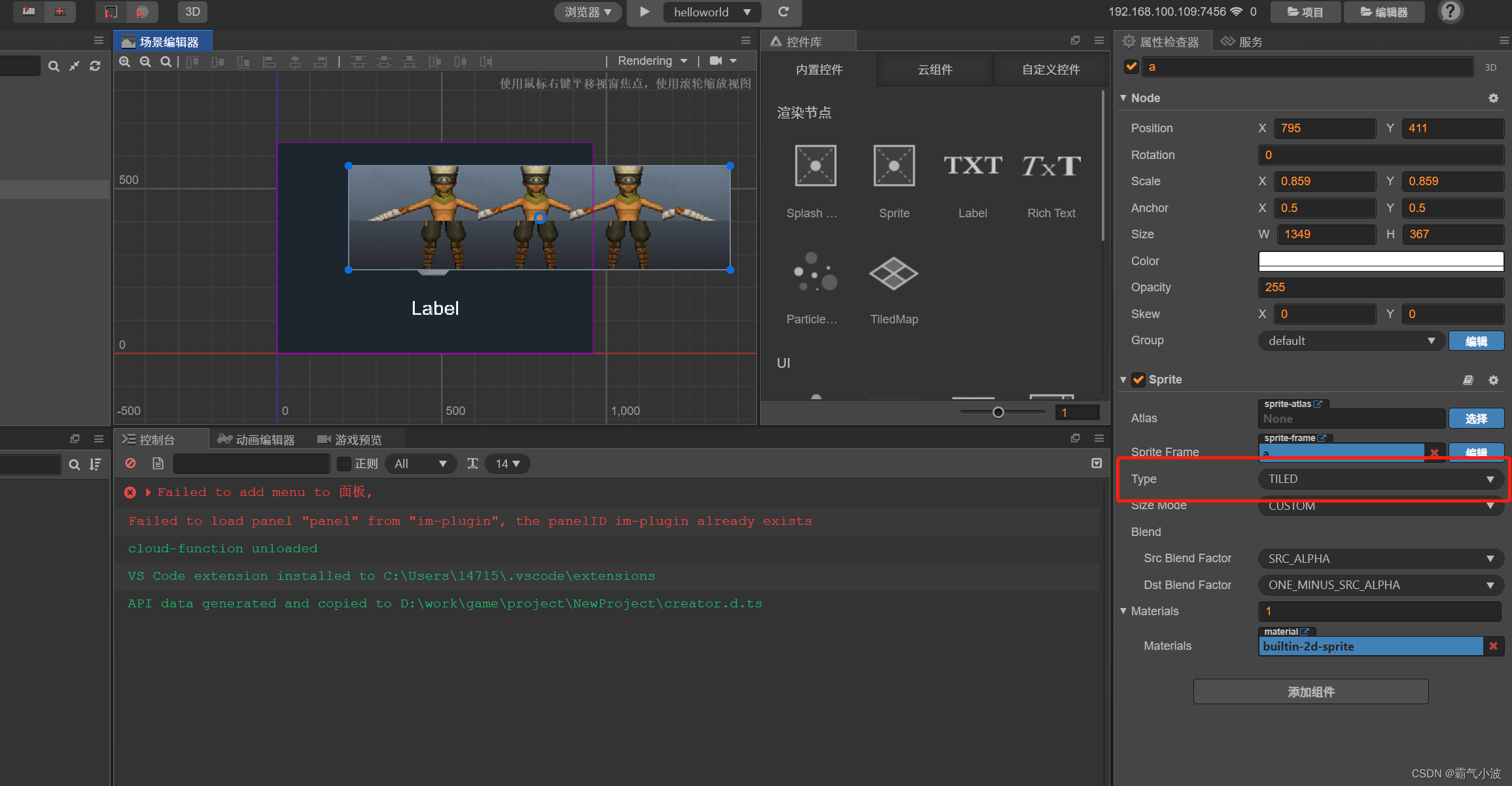Open the help question mark
Viewport: 1512px width, 786px height.
[x=1450, y=11]
